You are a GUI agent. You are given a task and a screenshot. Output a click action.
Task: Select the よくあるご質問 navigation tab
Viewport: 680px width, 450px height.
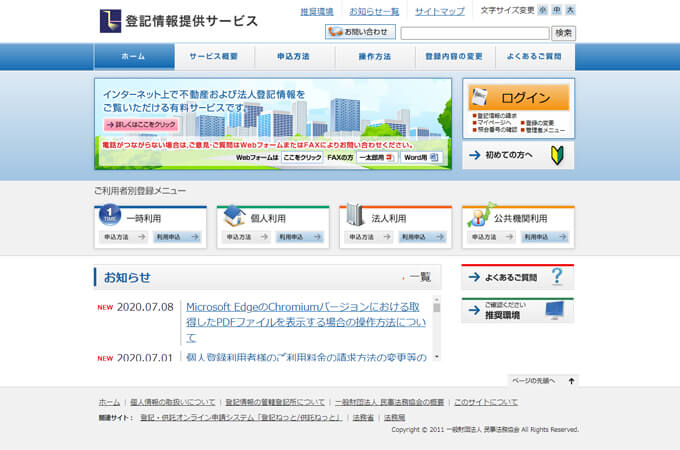(534, 56)
